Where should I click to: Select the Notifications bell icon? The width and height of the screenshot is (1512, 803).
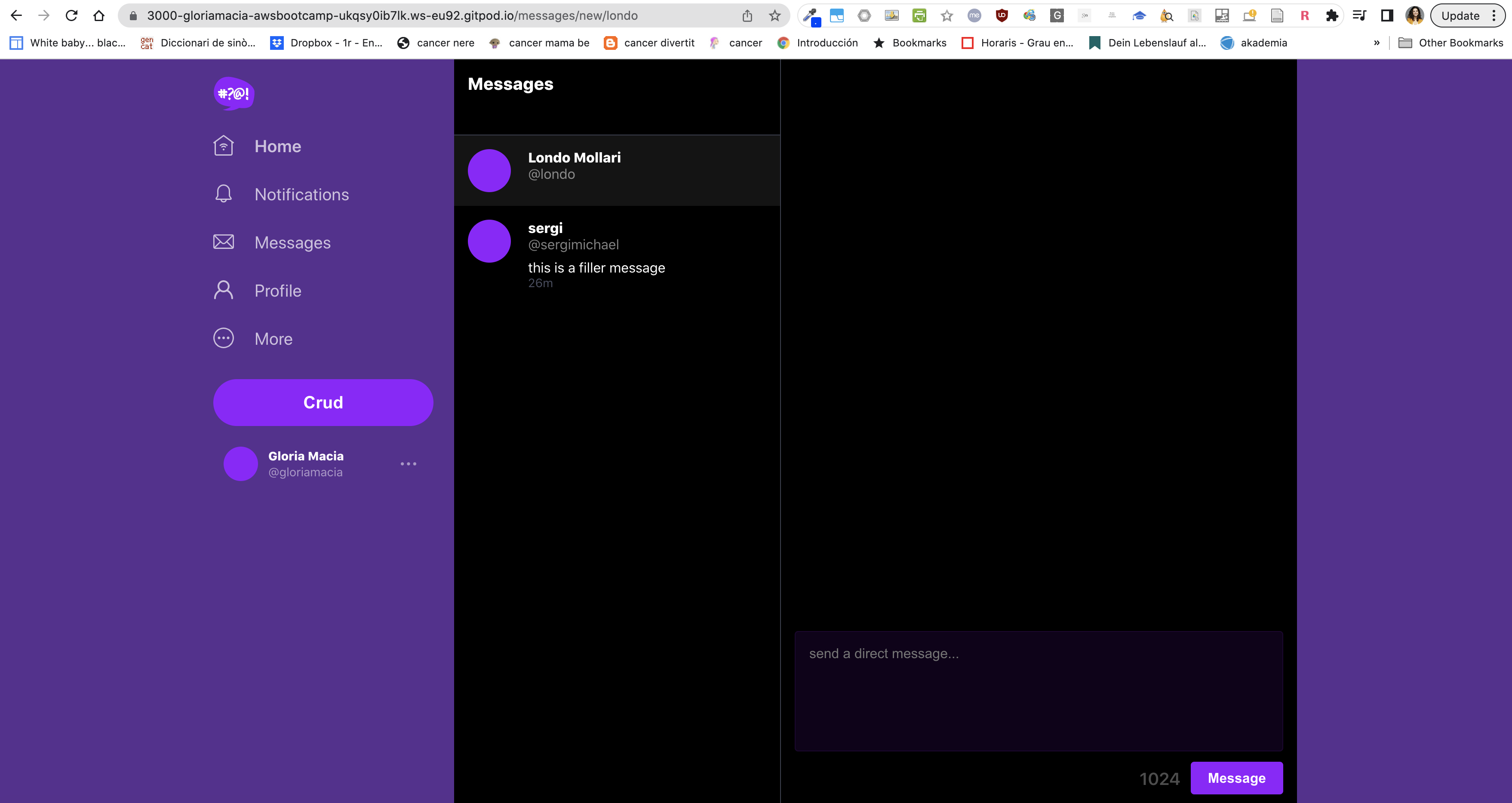(223, 193)
